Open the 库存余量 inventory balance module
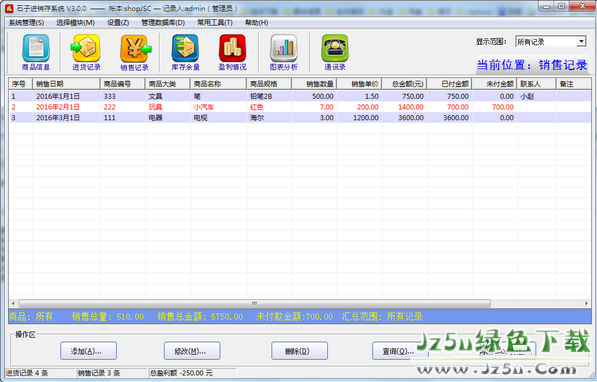The image size is (597, 382). coord(185,53)
